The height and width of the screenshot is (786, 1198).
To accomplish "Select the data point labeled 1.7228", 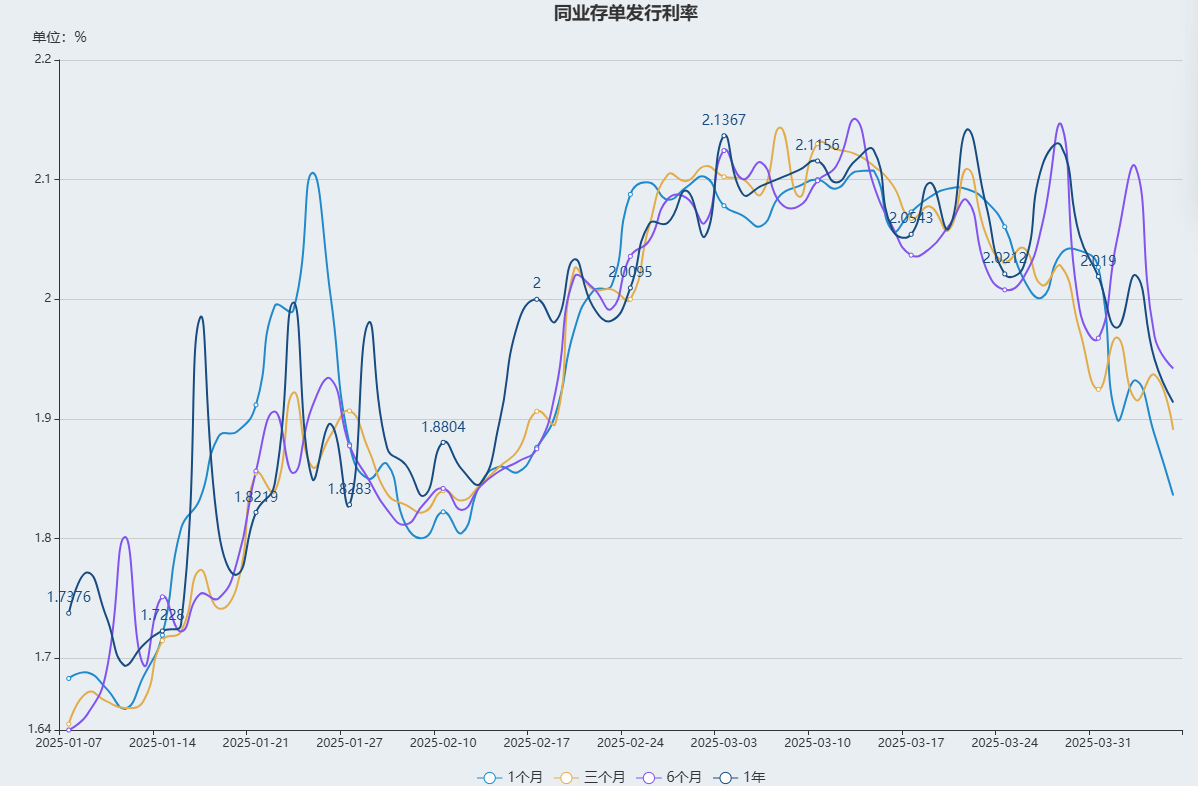I will [x=162, y=631].
